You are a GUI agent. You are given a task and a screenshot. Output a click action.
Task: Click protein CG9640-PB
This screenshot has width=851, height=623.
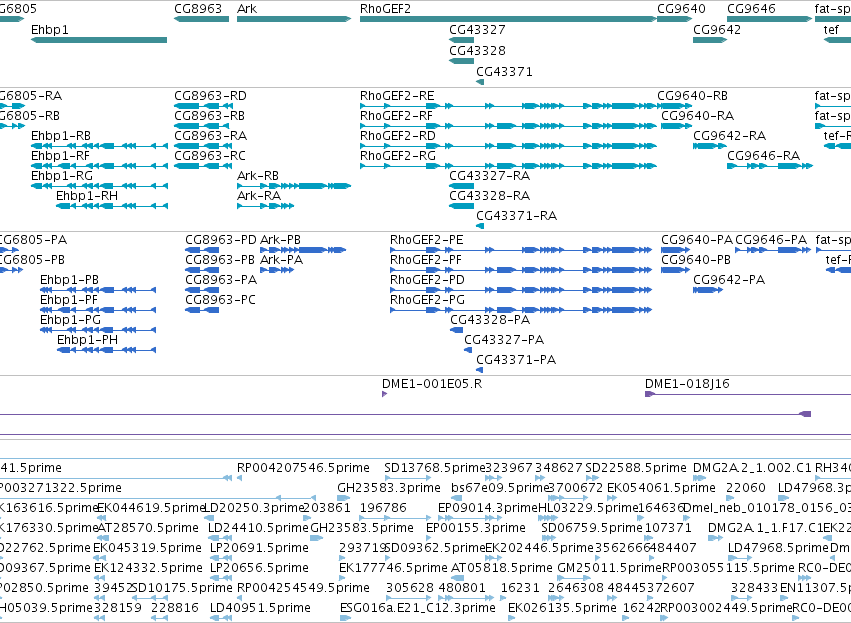675,270
